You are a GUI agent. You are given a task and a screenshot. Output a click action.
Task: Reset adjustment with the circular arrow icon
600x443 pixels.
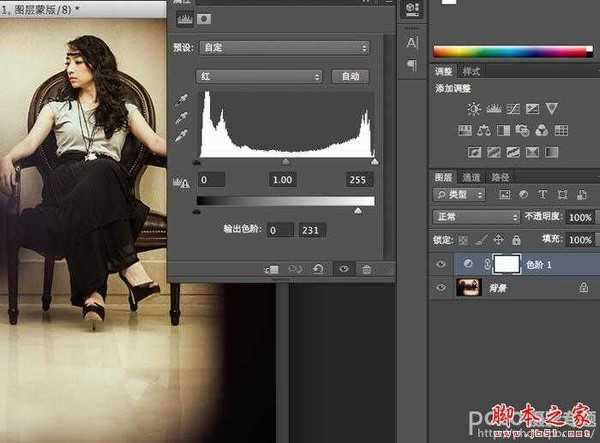(x=317, y=269)
